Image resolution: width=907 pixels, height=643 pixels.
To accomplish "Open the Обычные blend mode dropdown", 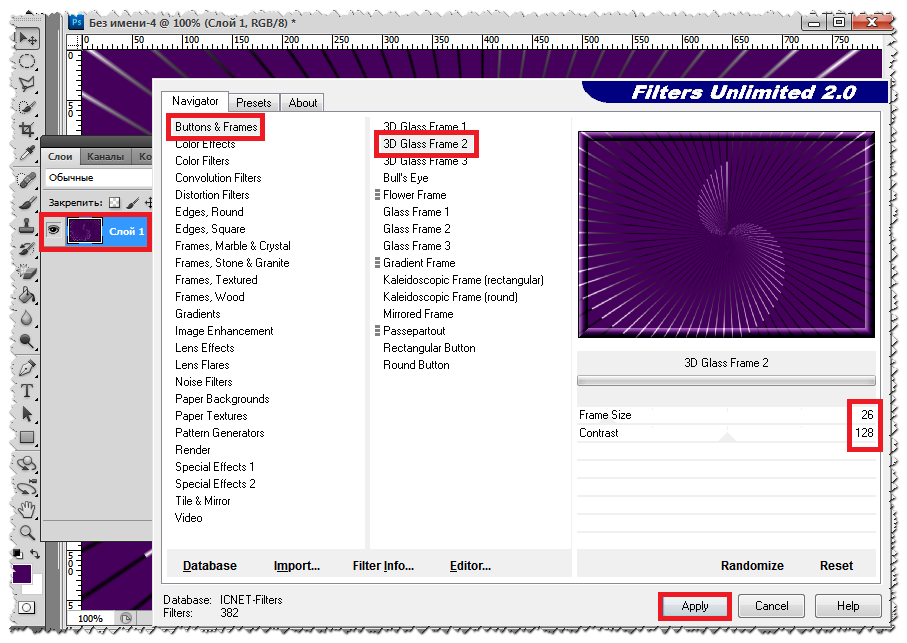I will pyautogui.click(x=98, y=178).
